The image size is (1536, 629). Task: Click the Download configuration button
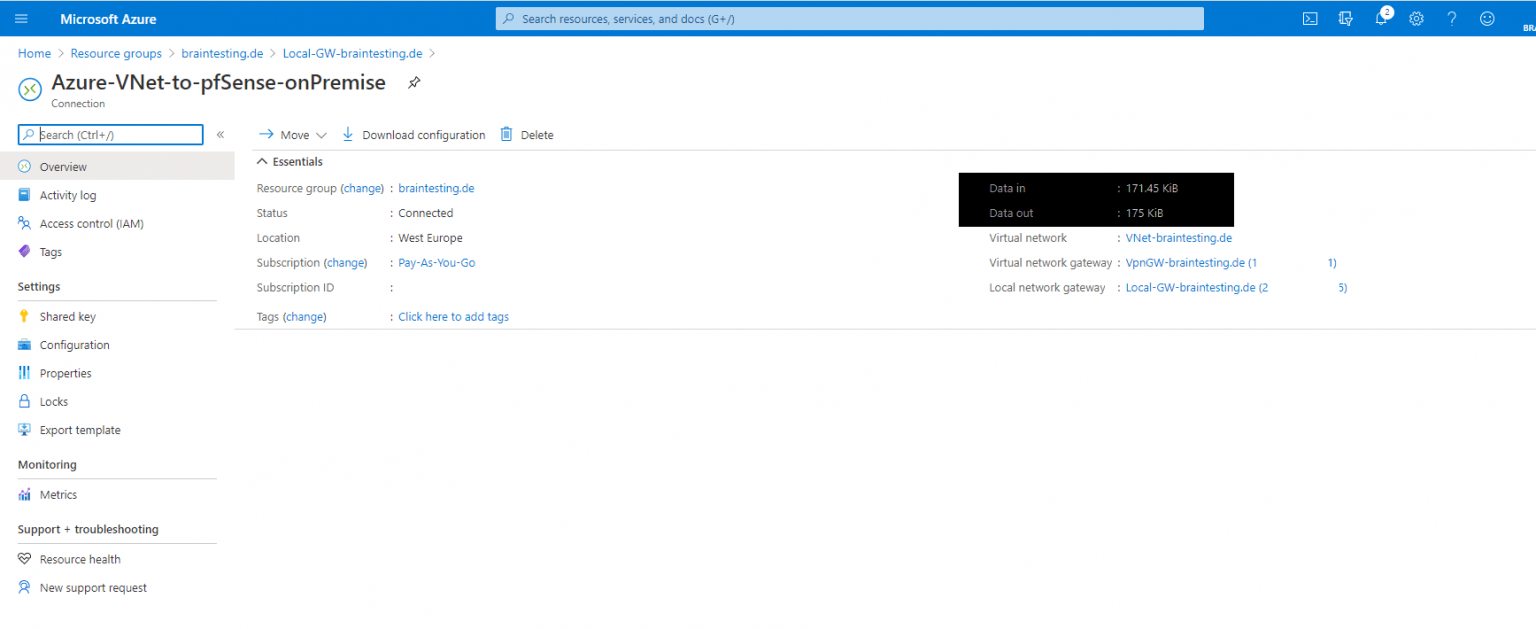tap(413, 135)
